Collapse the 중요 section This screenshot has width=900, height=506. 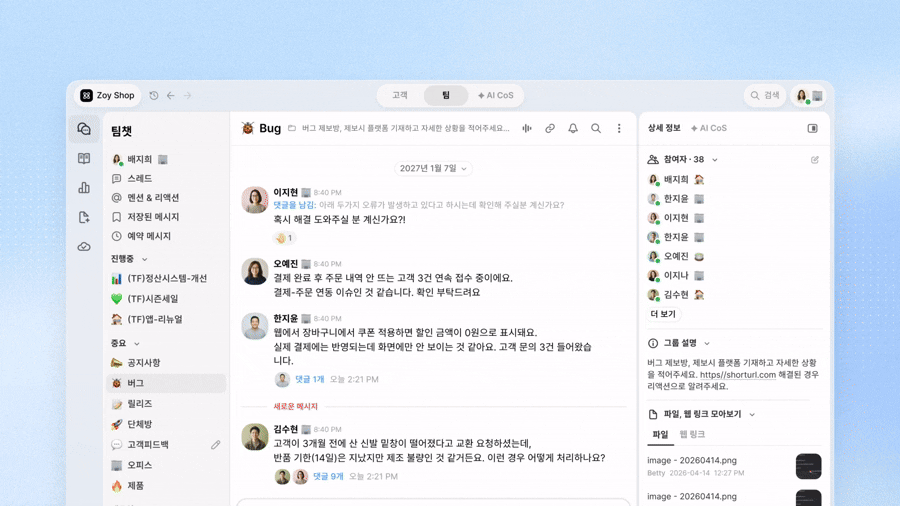click(x=125, y=343)
